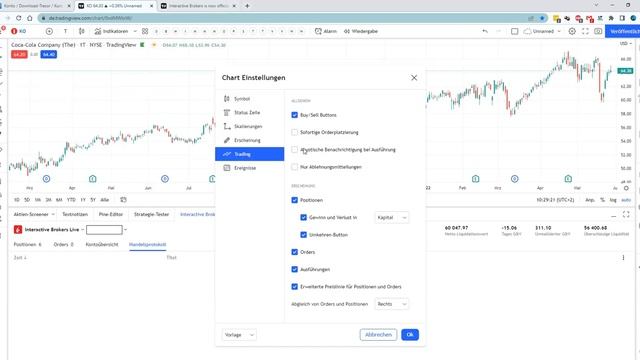The width and height of the screenshot is (640, 360).
Task: Open the layout selection square icon
Action: pyautogui.click(x=514, y=31)
